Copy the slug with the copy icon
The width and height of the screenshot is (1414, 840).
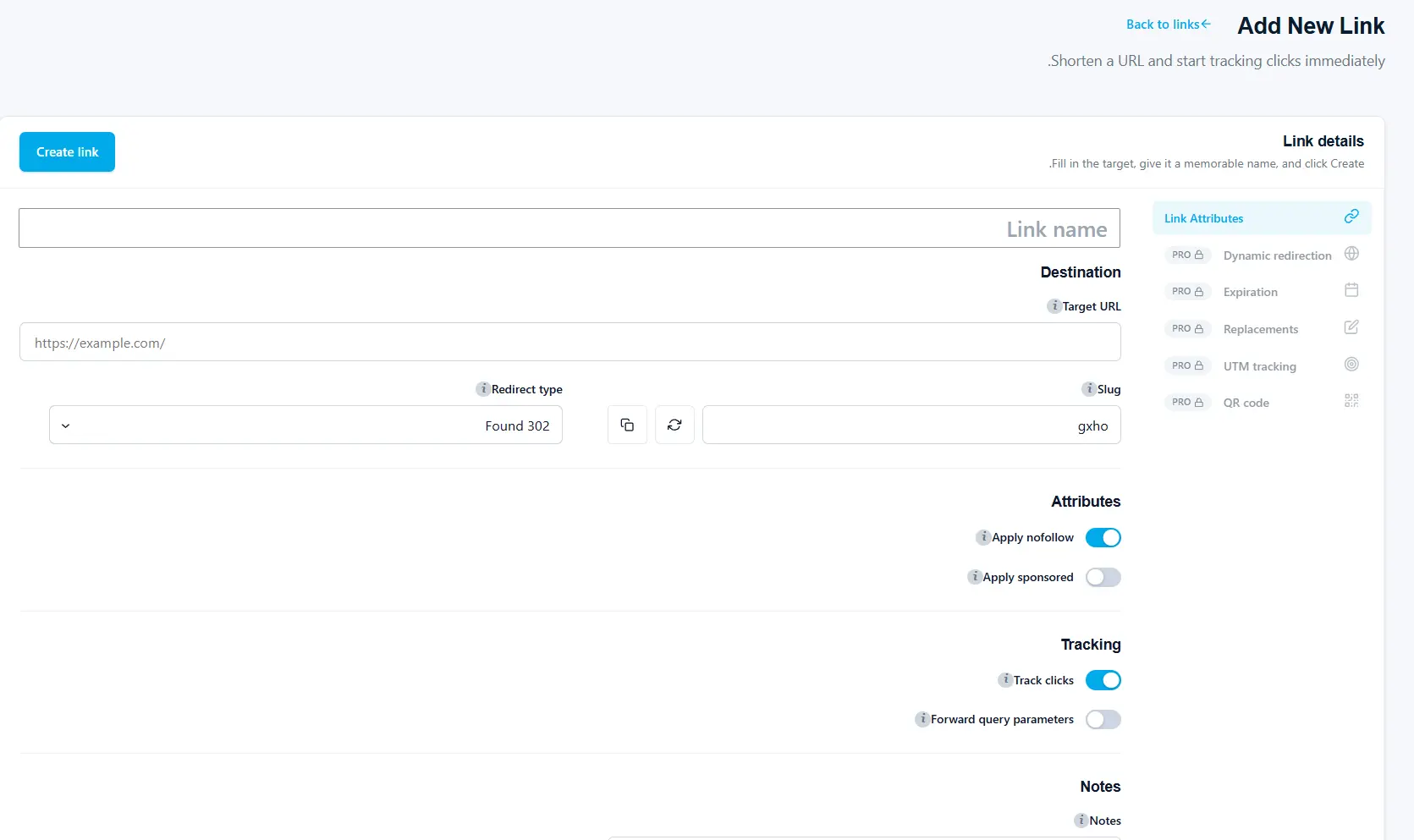pos(627,425)
